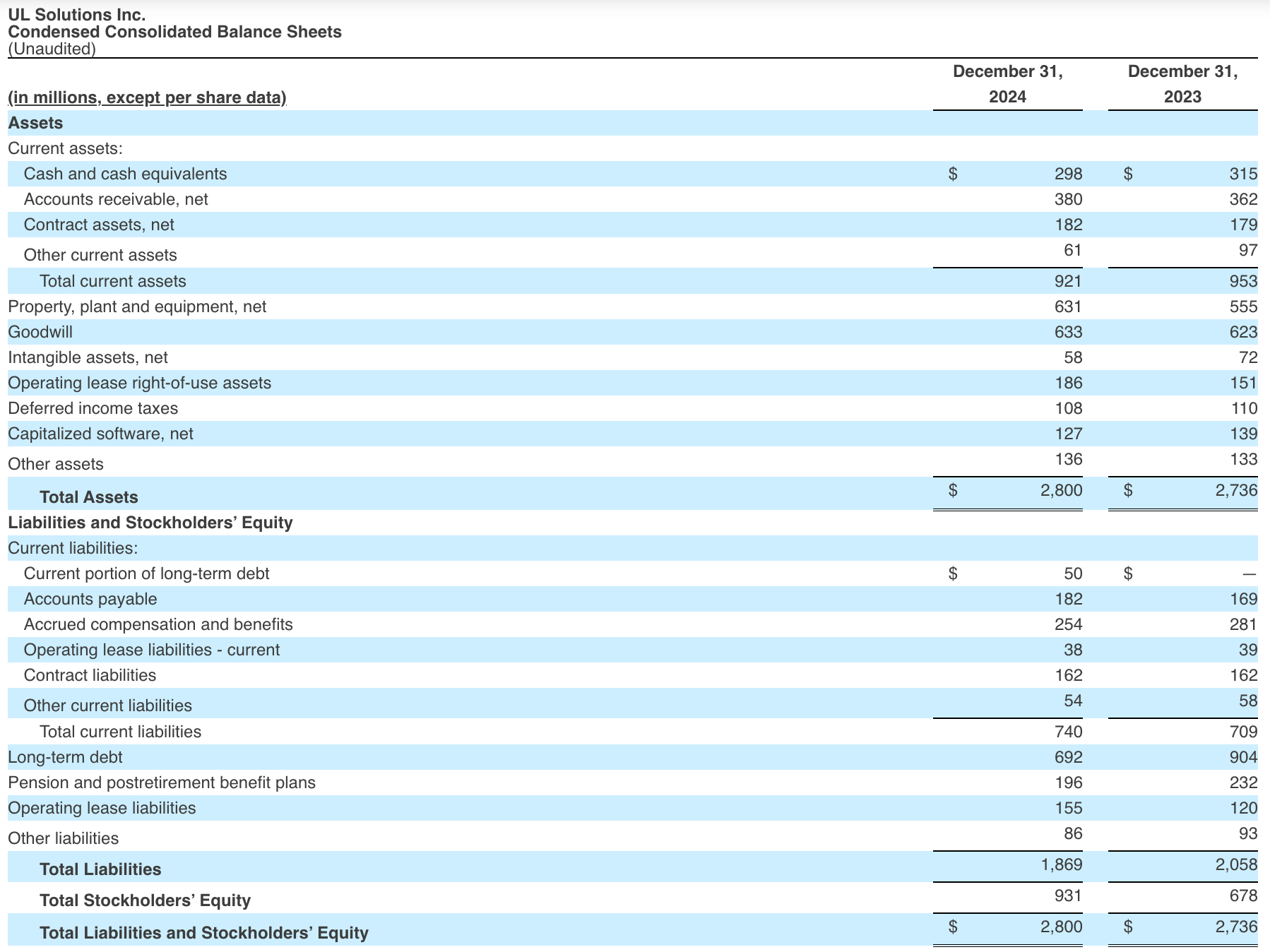Click the 127 capitalized software value
The width and height of the screenshot is (1270, 952).
pos(1068,434)
